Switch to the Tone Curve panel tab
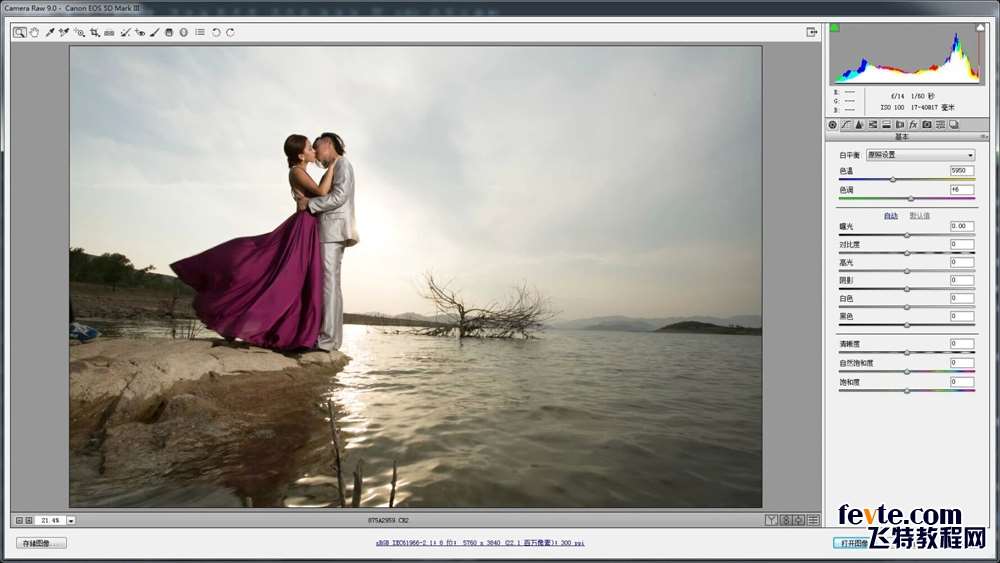This screenshot has width=1000, height=563. 846,125
